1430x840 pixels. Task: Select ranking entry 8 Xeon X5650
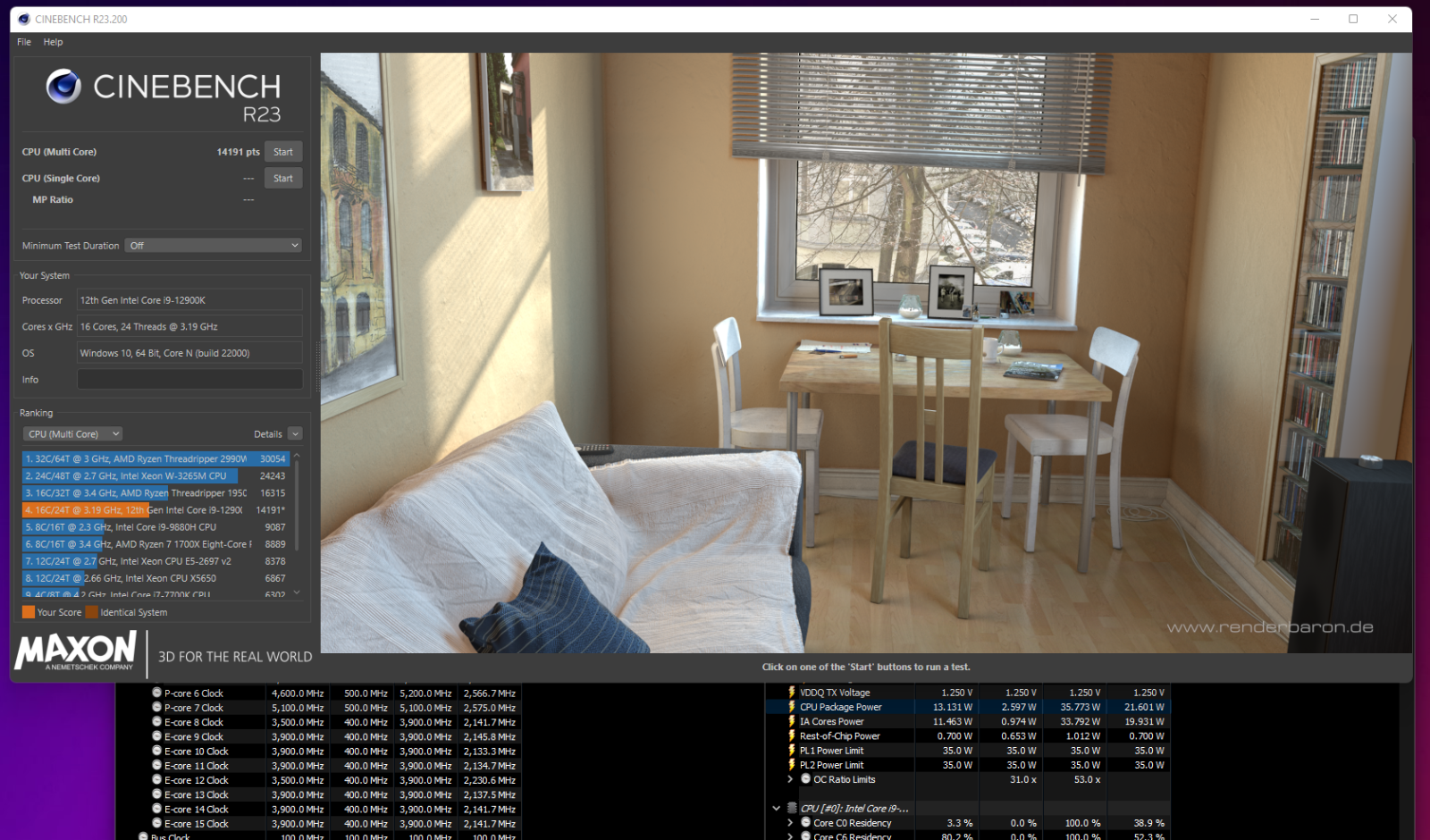(156, 578)
